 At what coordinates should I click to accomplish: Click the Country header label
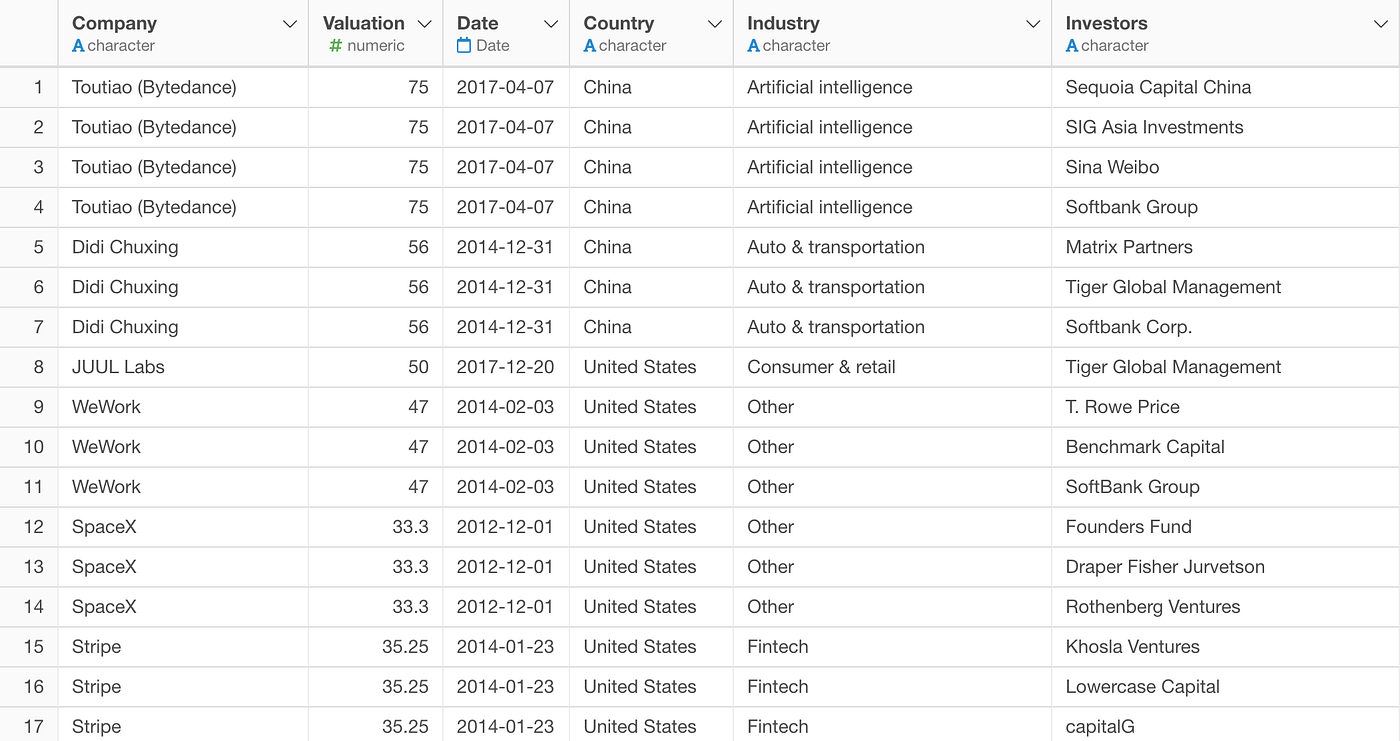coord(618,23)
